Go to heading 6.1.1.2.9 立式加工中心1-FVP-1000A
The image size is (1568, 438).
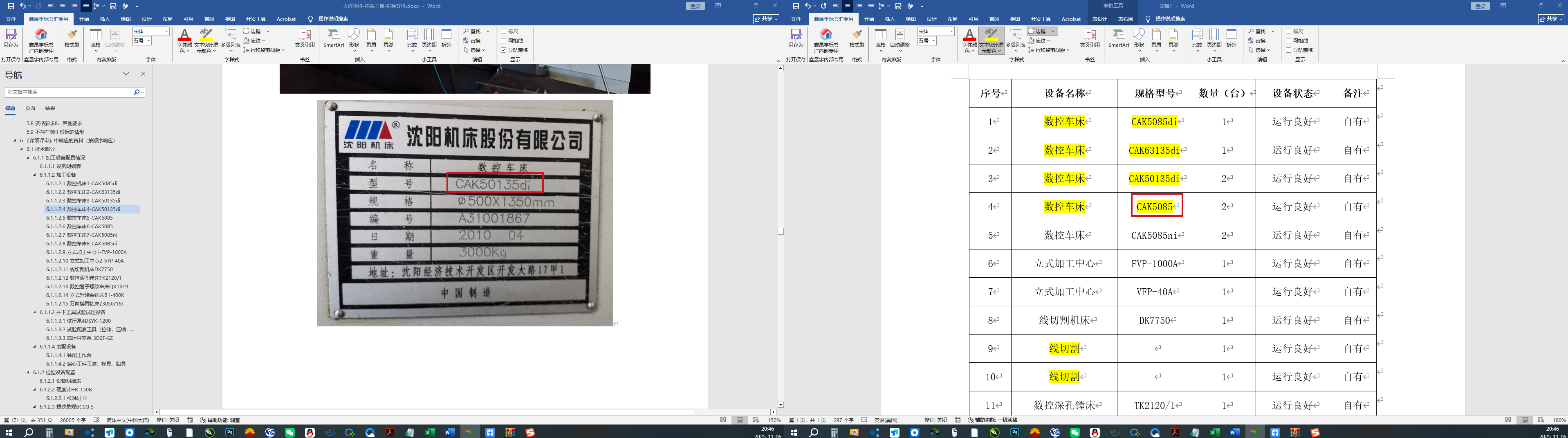click(86, 252)
